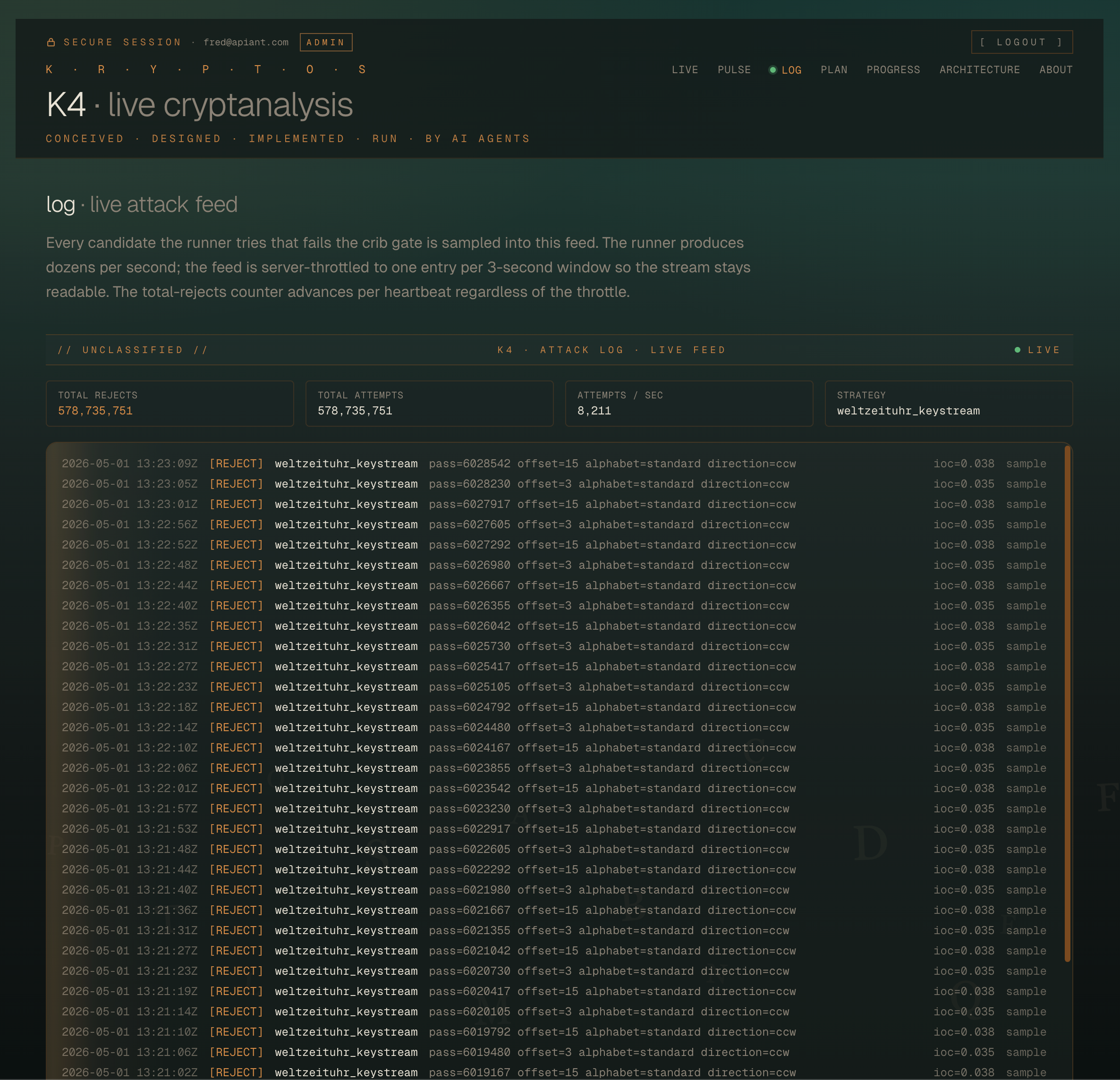Click the SECURE SESSION label
Viewport: 1120px width, 1080px height.
pos(122,42)
